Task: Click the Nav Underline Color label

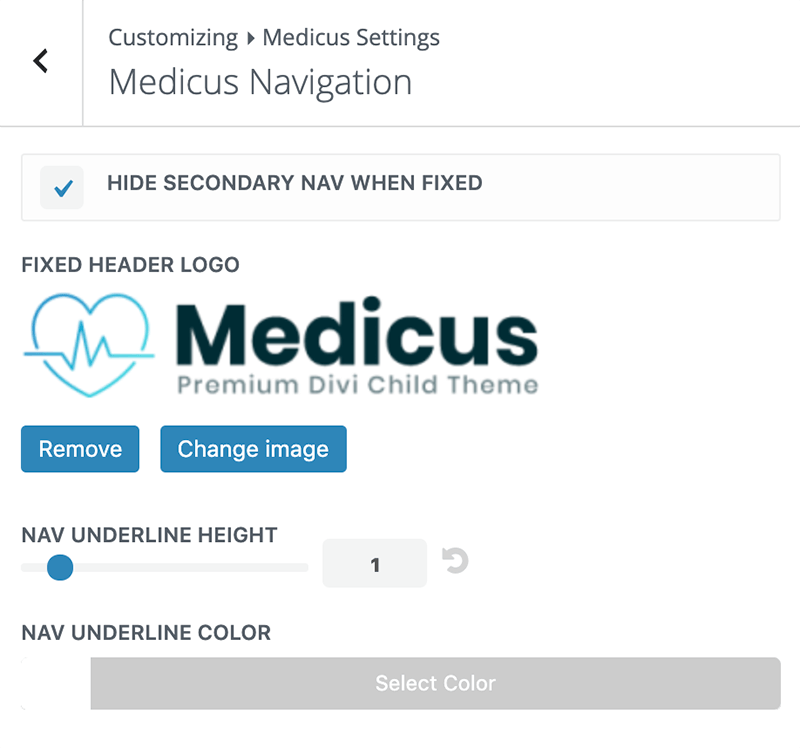Action: tap(146, 633)
